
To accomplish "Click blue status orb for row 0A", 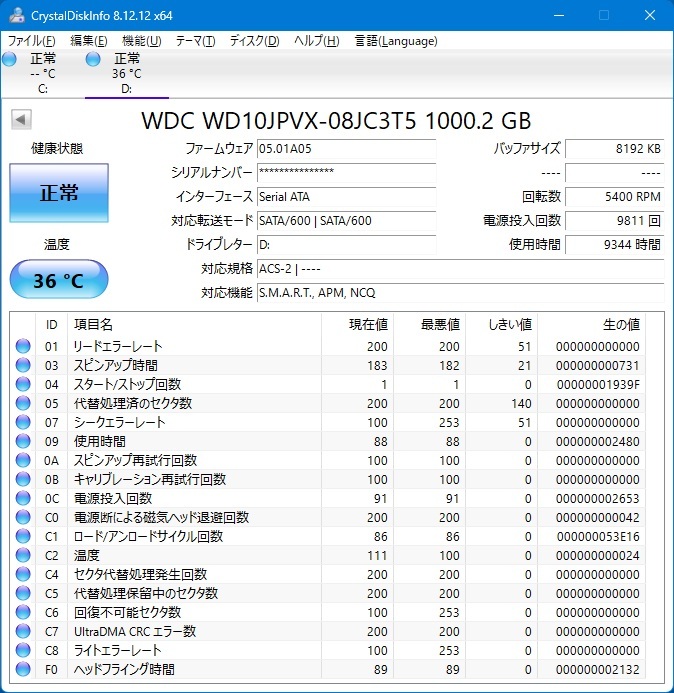I will click(23, 460).
